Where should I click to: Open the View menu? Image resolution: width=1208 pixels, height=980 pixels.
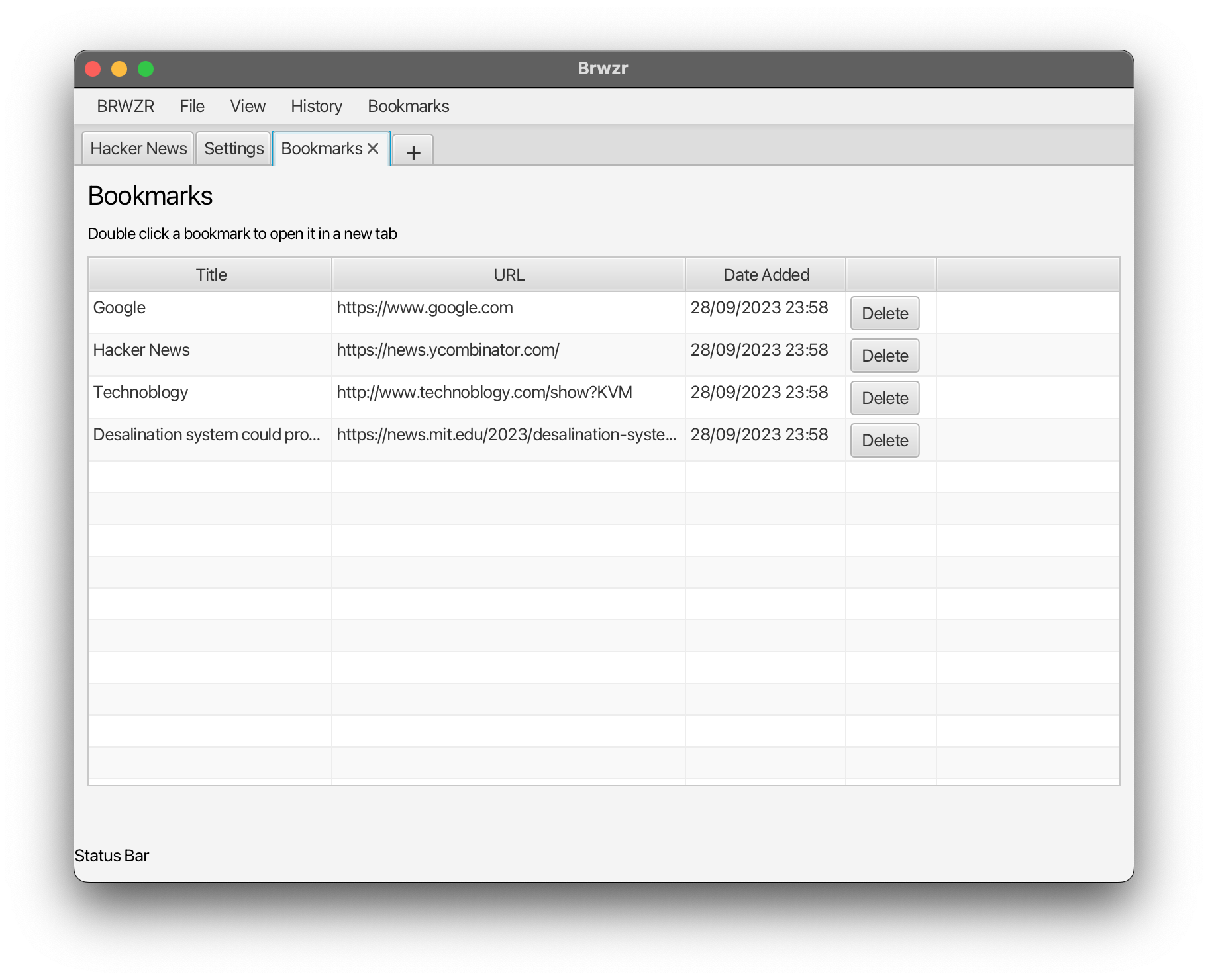point(247,106)
